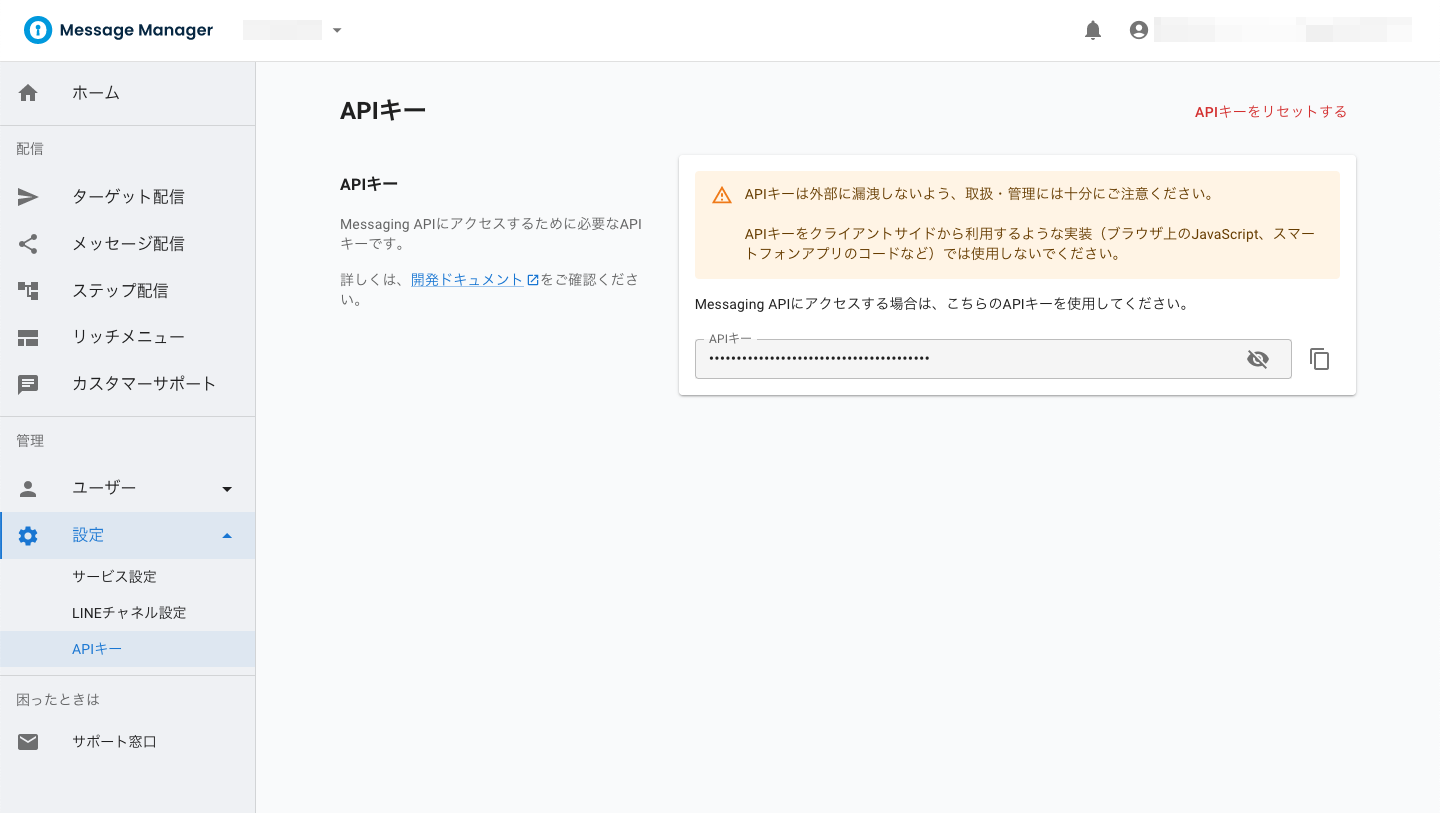The height and width of the screenshot is (813, 1440).
Task: Collapse the 設定 submenu arrow
Action: coord(227,535)
